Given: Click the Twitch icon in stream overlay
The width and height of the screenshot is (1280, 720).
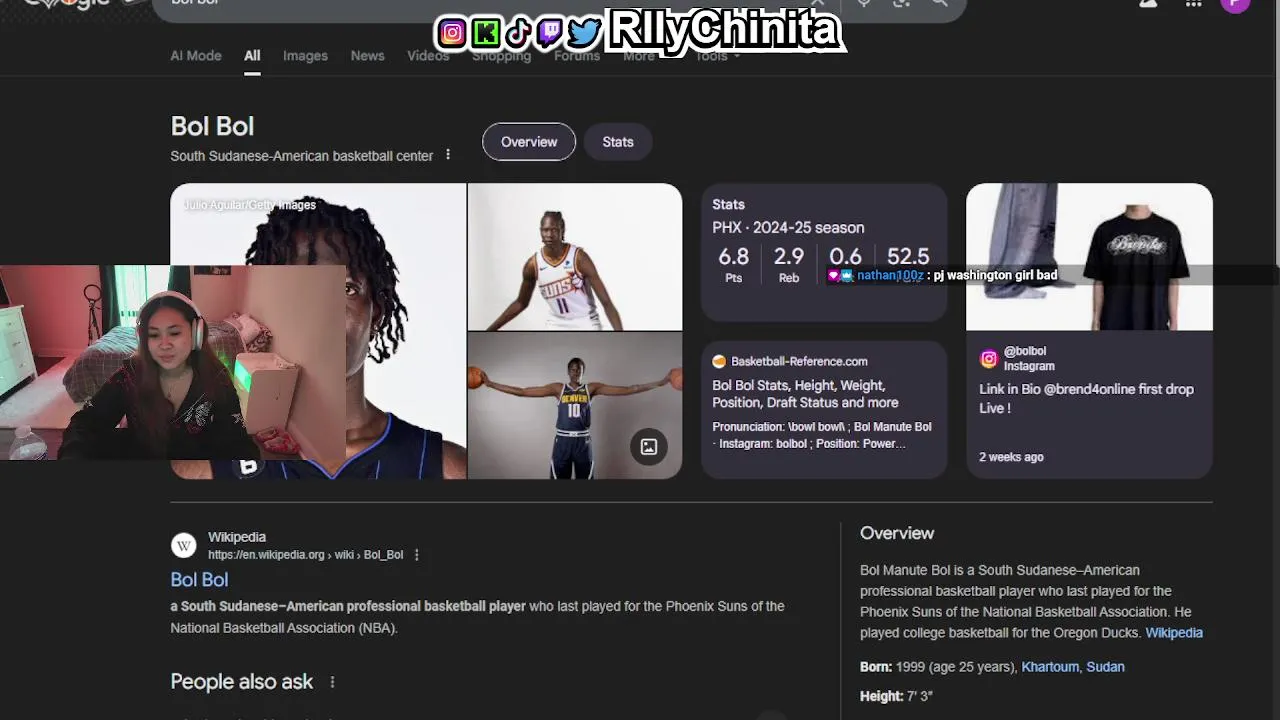Looking at the screenshot, I should tap(550, 33).
